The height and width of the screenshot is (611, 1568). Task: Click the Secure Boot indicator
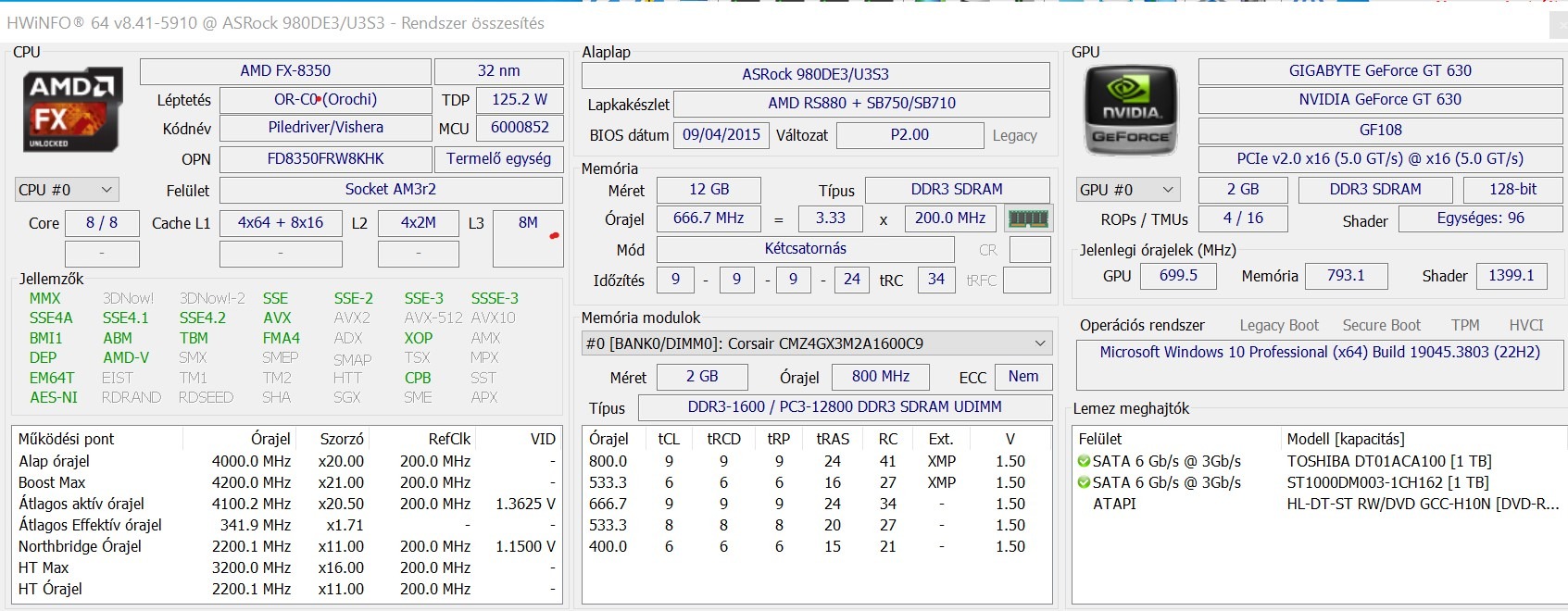tap(1381, 325)
